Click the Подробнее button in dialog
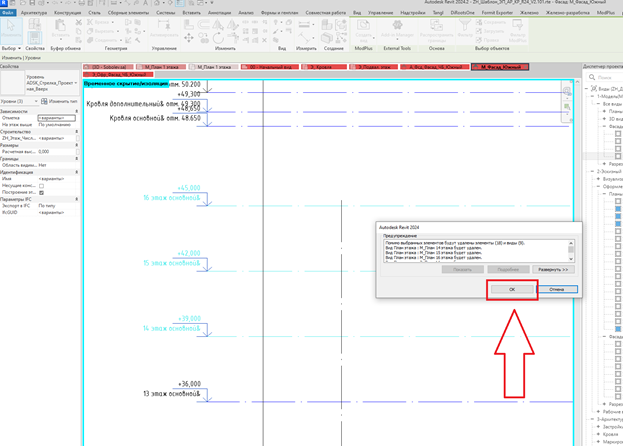The image size is (623, 446). tap(508, 270)
